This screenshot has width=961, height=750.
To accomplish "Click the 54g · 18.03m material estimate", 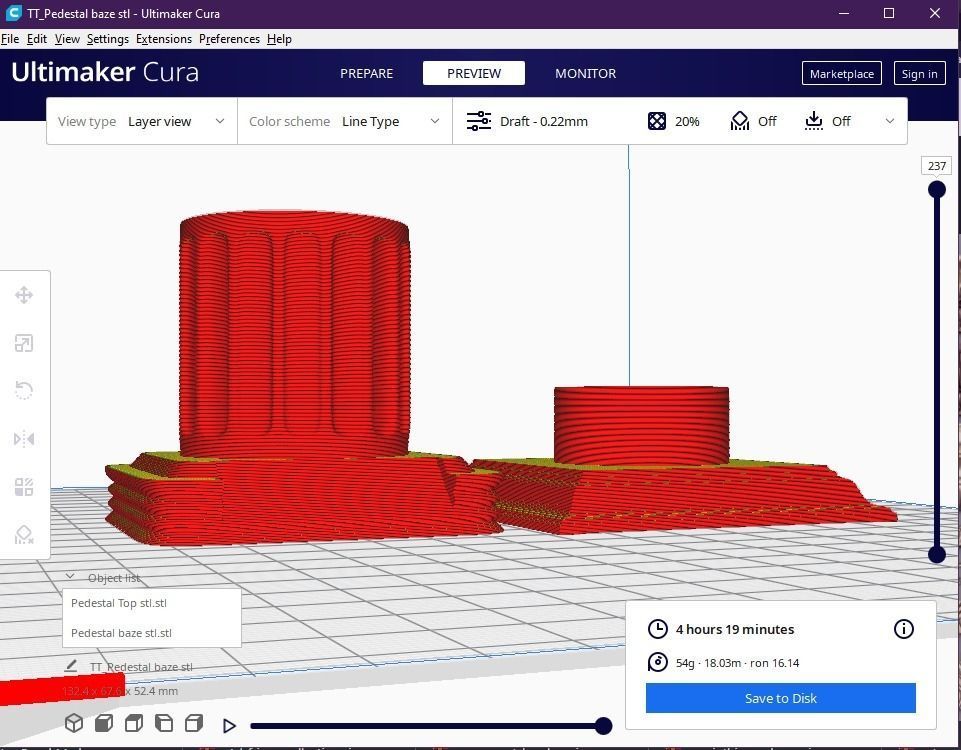I will point(737,663).
